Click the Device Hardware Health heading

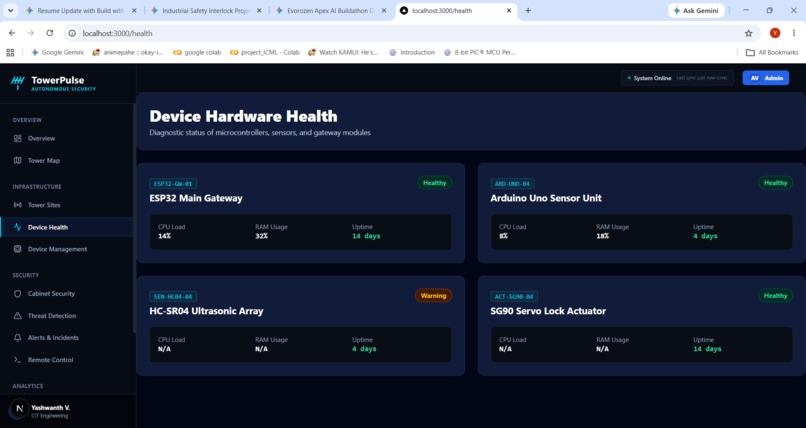243,116
